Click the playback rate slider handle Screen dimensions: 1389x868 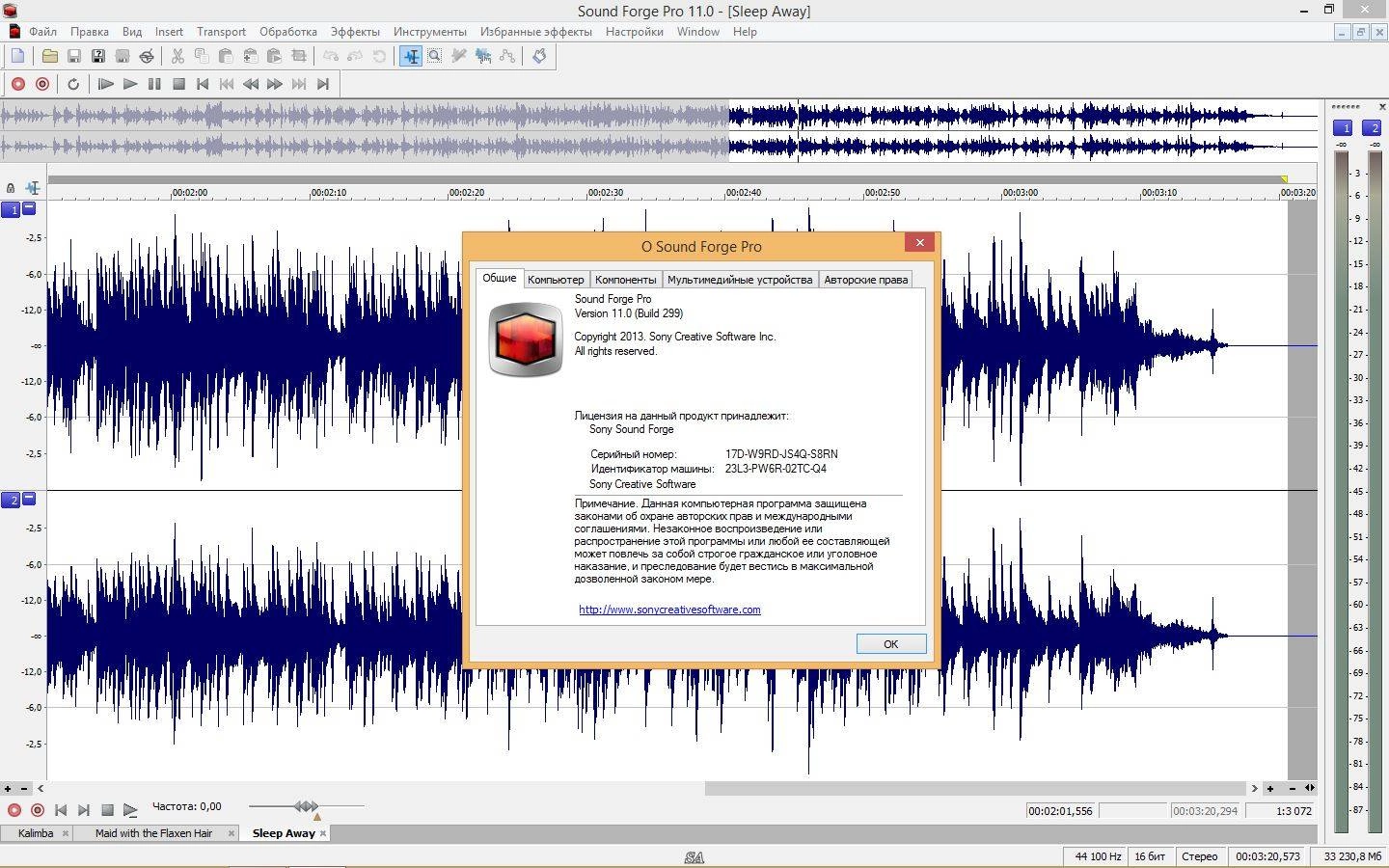point(306,805)
